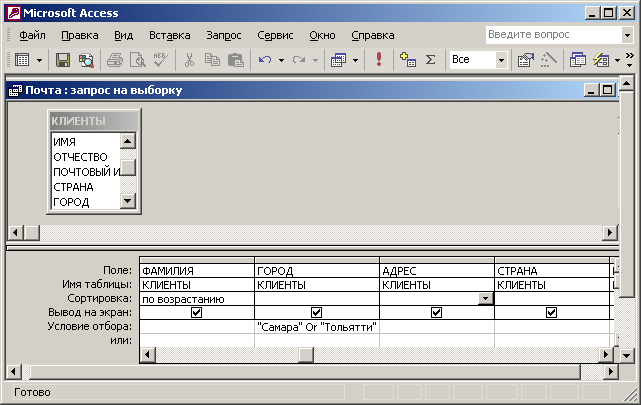Open the Сервис menu
The height and width of the screenshot is (405, 641).
point(275,36)
